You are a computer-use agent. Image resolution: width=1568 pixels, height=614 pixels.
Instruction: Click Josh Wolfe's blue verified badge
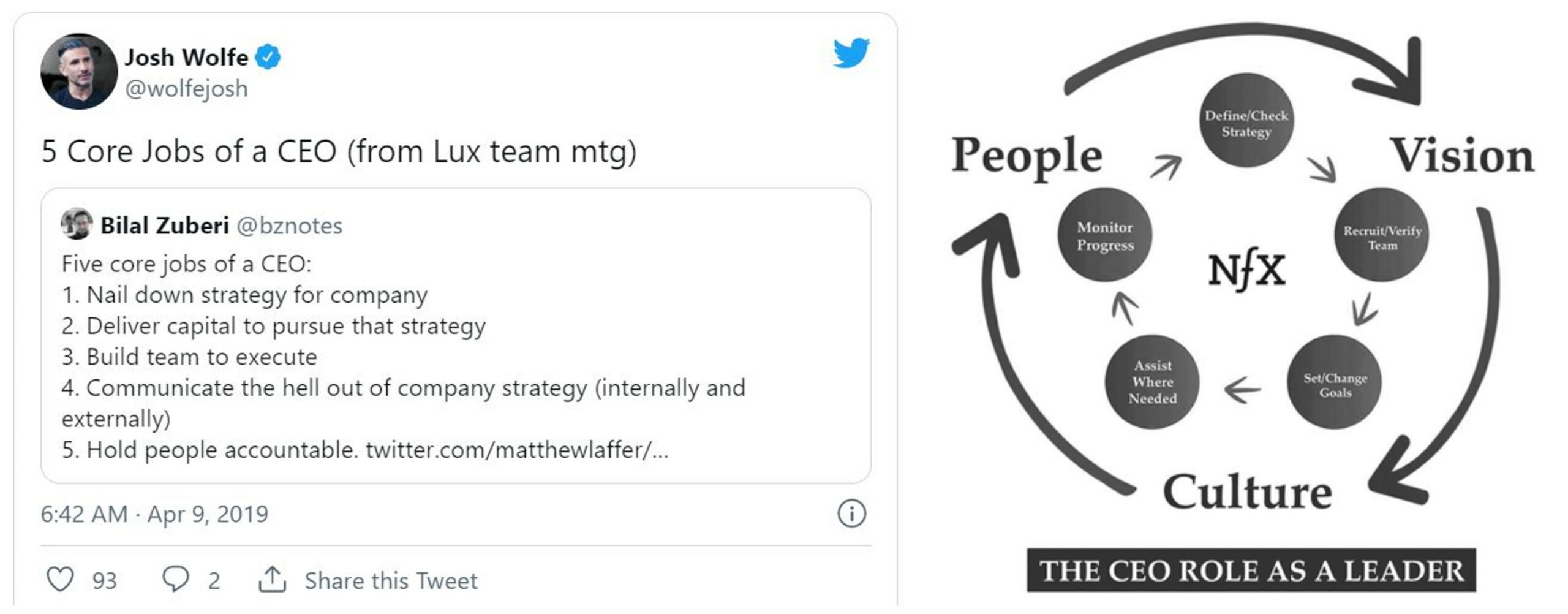(x=268, y=57)
